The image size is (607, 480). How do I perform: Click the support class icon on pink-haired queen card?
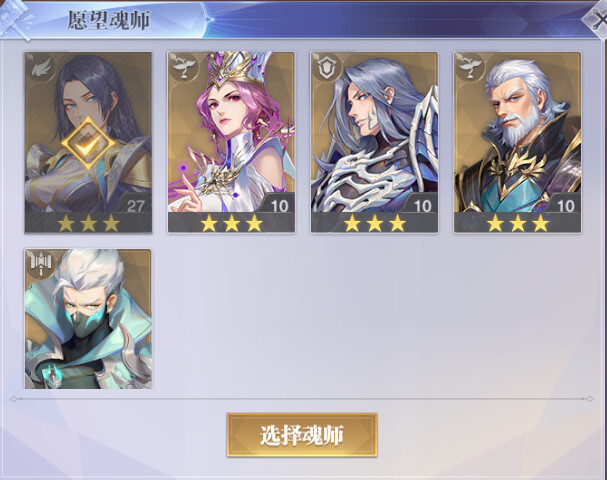[x=183, y=67]
